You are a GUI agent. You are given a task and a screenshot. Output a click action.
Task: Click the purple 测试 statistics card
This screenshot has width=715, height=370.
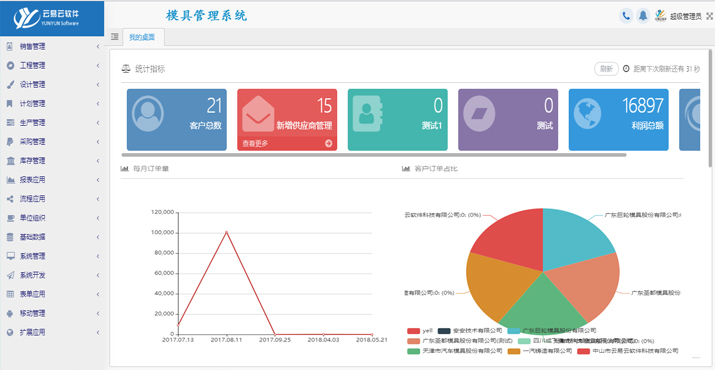[508, 120]
